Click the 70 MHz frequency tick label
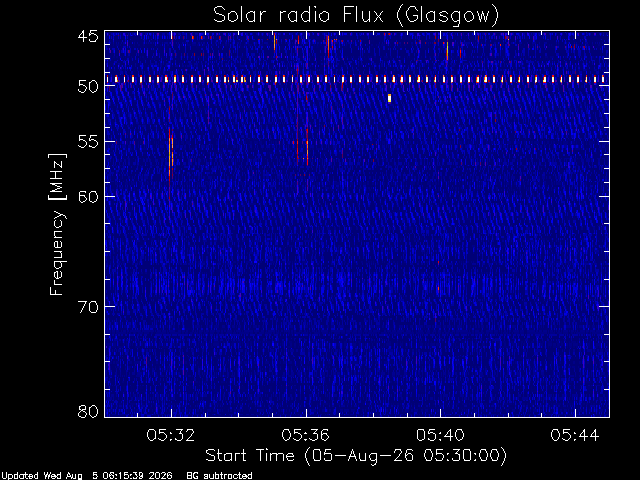The width and height of the screenshot is (640, 480). [88, 306]
